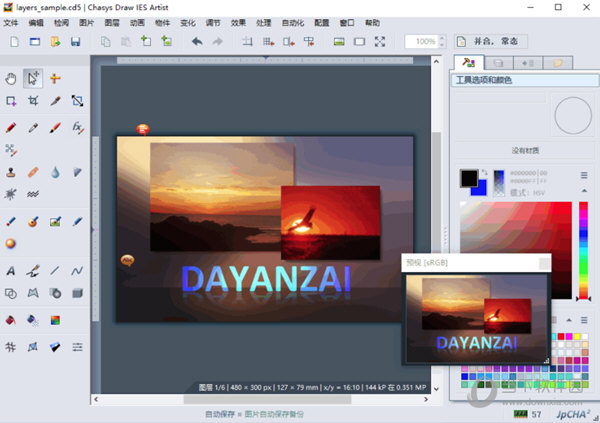Viewport: 600px width, 423px height.
Task: Switch to the layers panel tab
Action: [498, 63]
